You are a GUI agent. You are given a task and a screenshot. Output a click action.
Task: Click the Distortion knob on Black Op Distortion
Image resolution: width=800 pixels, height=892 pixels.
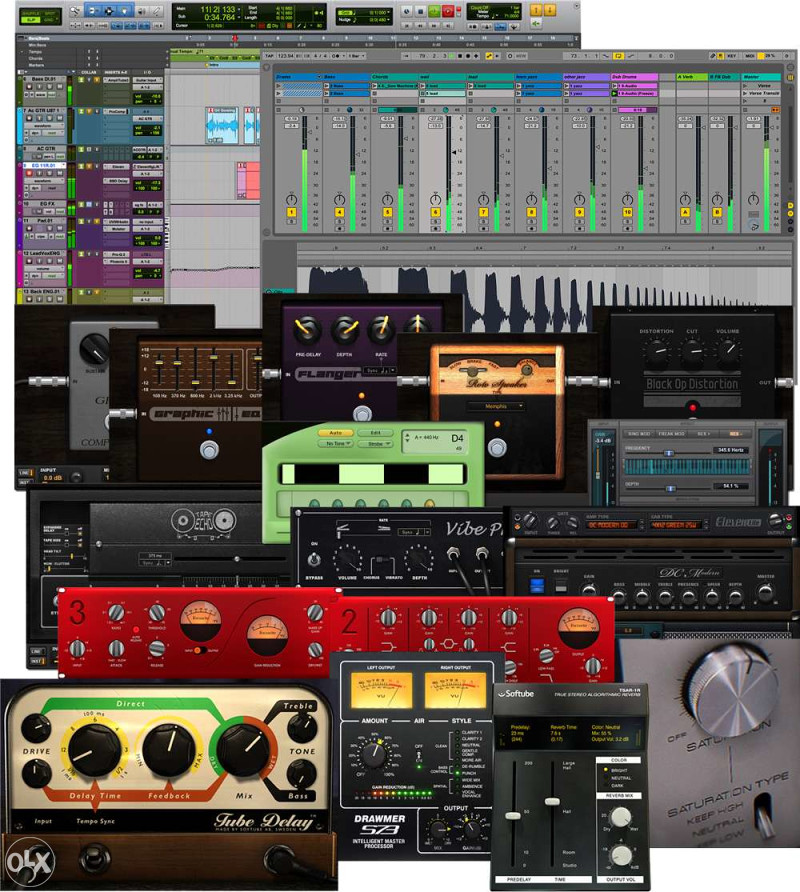[x=657, y=352]
